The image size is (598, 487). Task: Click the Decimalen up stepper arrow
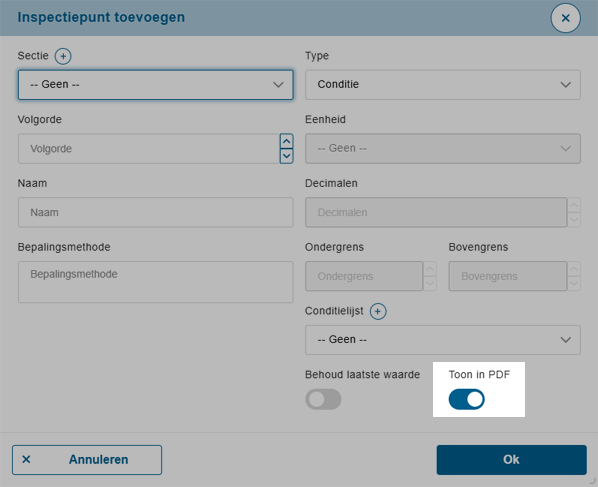(574, 205)
